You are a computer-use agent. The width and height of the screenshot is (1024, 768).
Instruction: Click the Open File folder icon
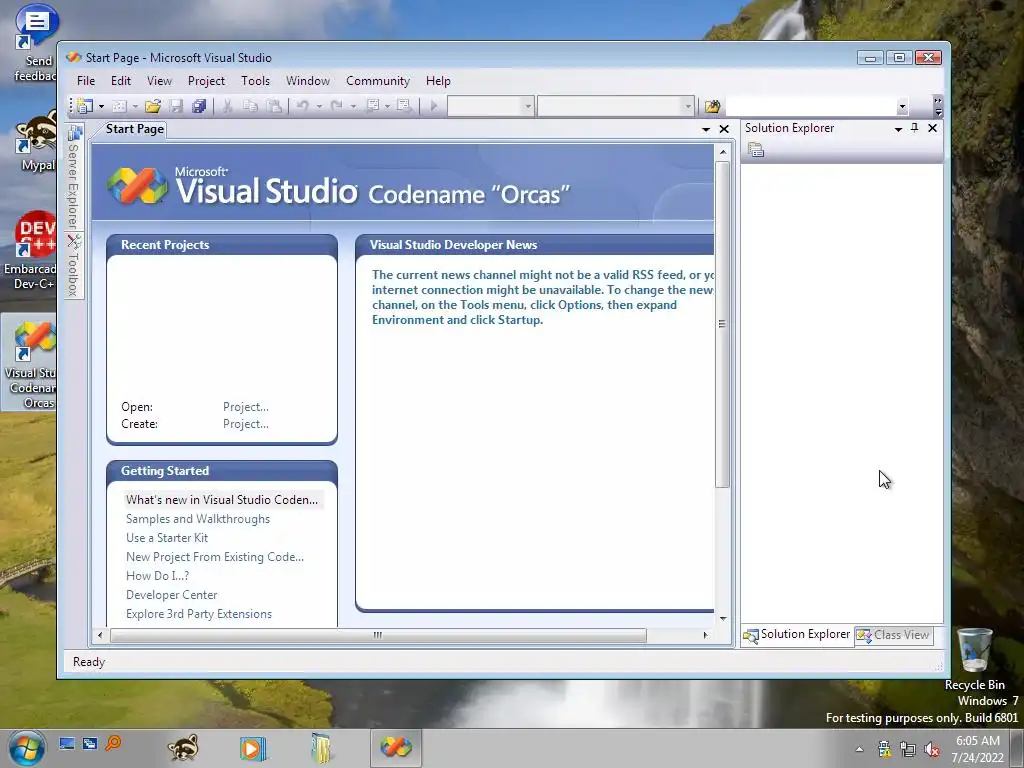153,106
